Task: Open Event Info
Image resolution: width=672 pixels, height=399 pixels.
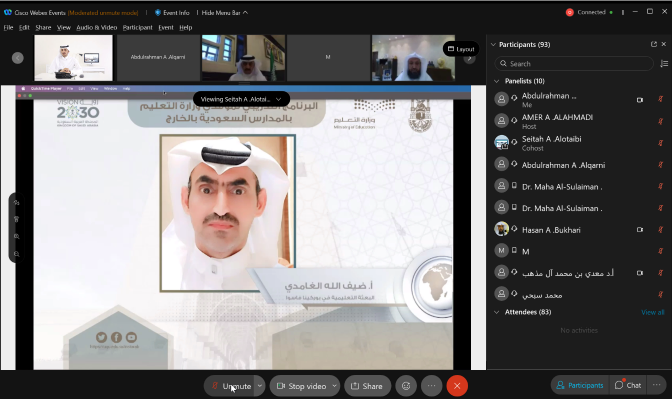Action: click(x=172, y=12)
